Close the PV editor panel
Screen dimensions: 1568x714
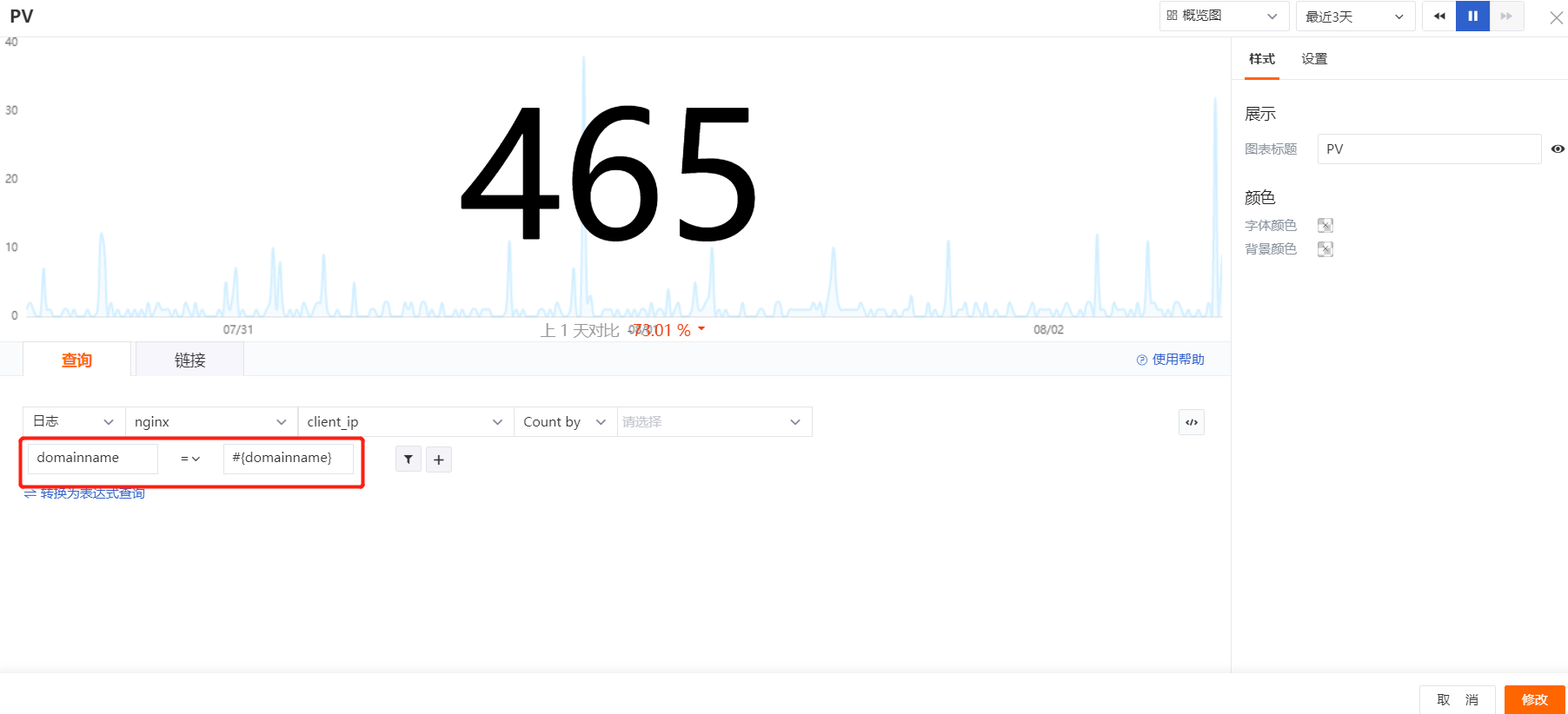point(1556,17)
